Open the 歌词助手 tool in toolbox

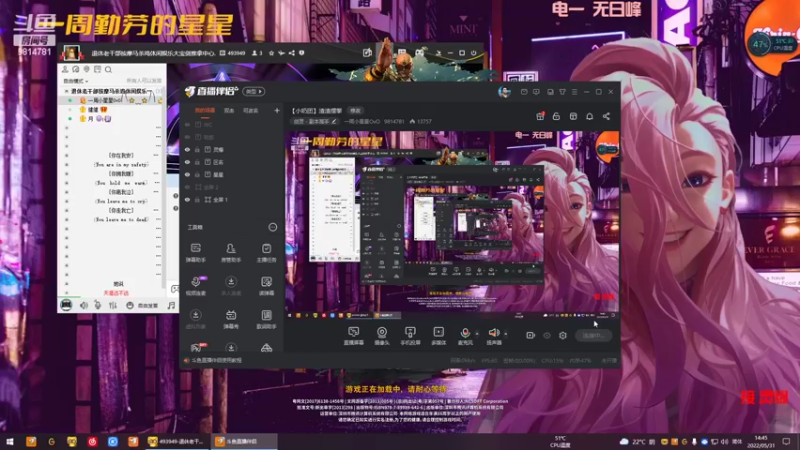(x=266, y=319)
